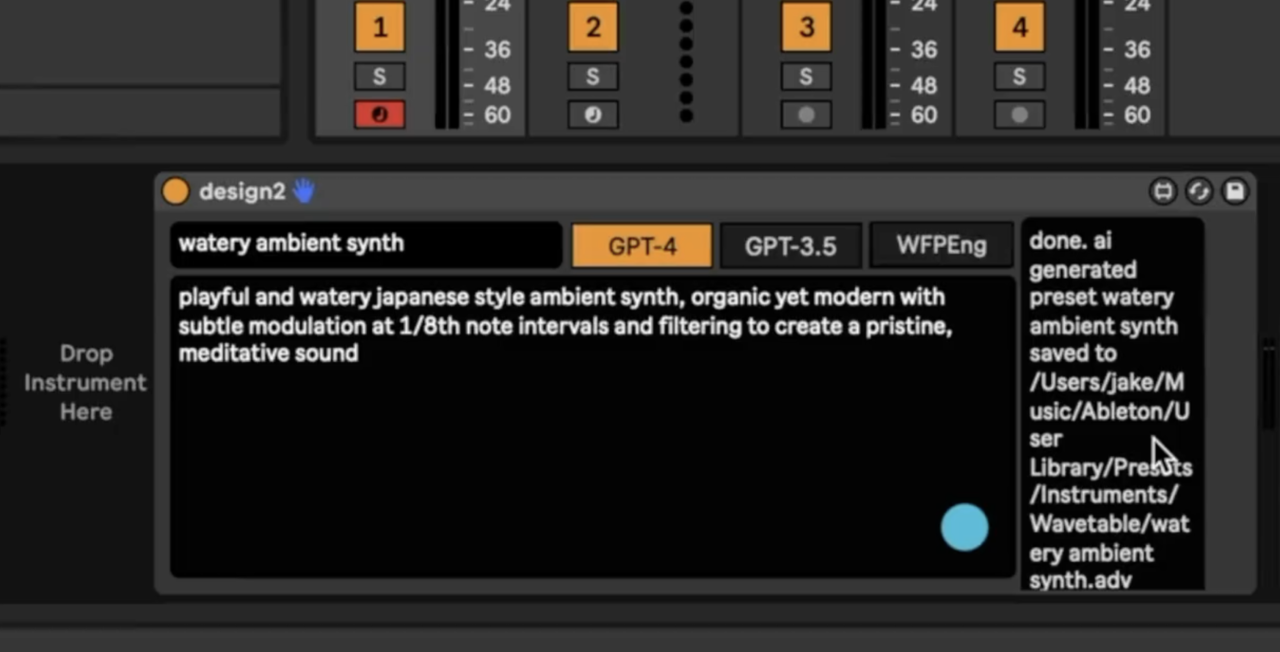Toggle the orange device activator on design2
1280x652 pixels.
coord(175,191)
